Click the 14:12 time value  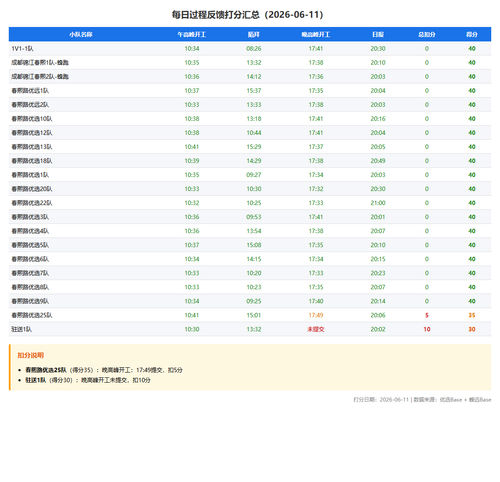(254, 77)
